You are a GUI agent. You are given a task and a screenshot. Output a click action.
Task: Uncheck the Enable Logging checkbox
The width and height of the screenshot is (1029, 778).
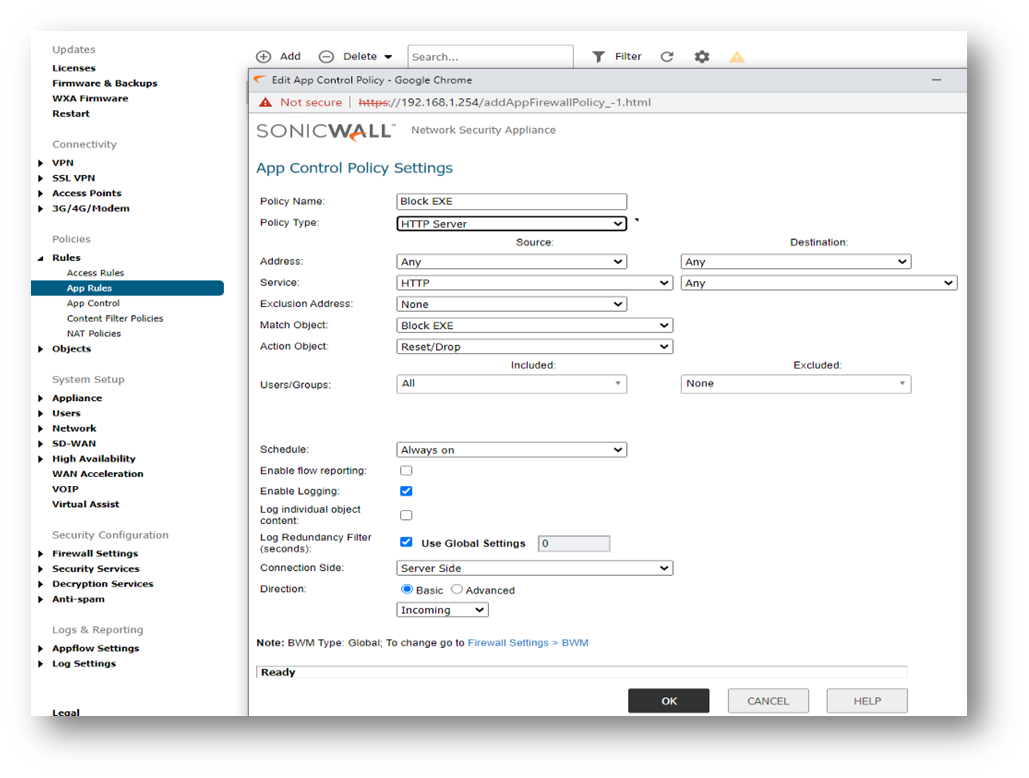tap(406, 491)
